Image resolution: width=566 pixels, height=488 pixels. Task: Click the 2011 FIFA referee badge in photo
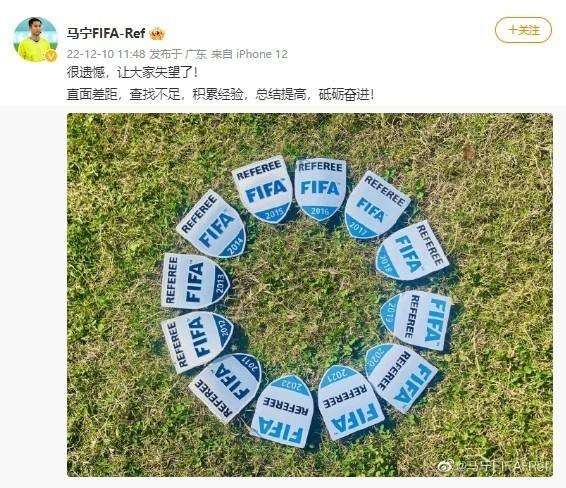point(226,386)
